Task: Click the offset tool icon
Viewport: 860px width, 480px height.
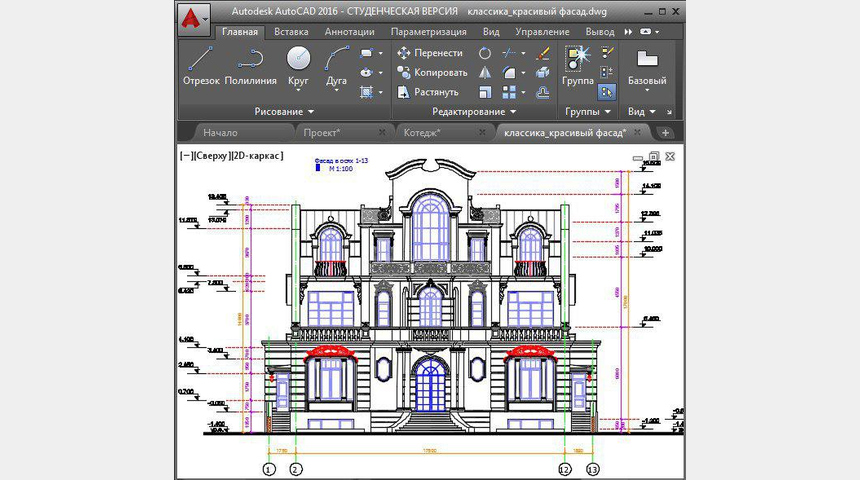Action: [x=542, y=92]
